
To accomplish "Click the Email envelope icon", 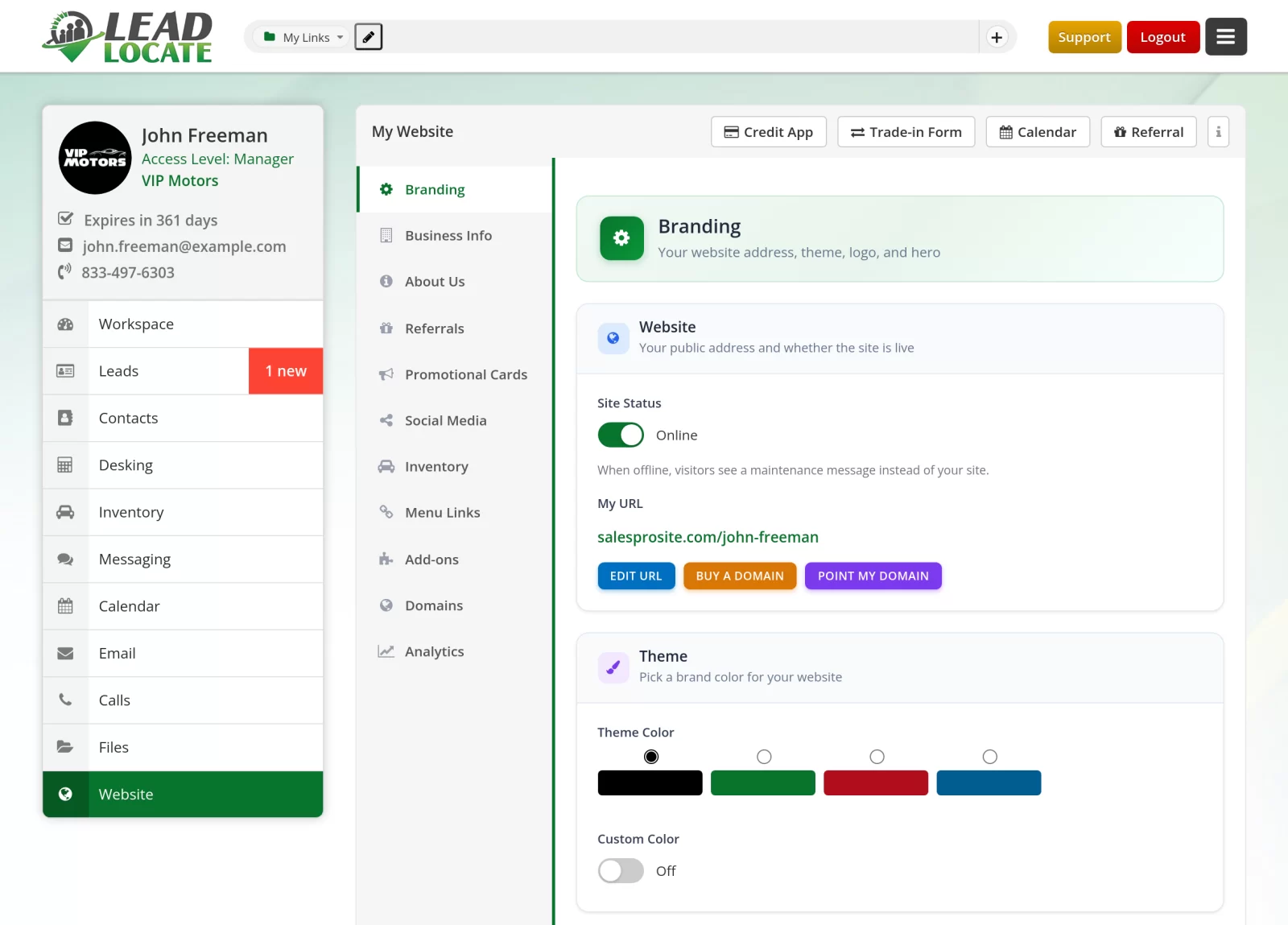I will point(65,654).
